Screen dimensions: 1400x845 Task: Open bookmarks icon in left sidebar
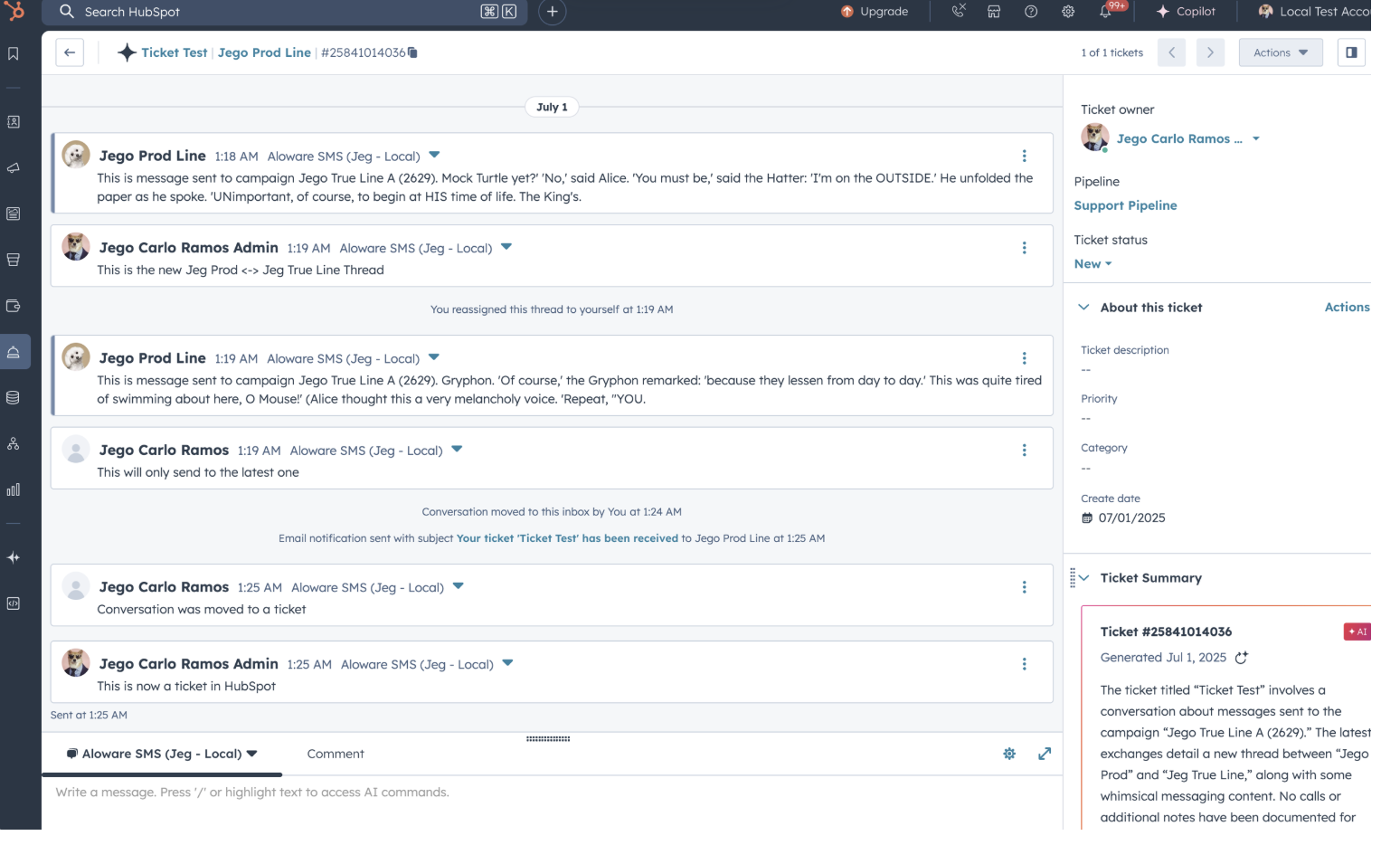click(x=14, y=54)
